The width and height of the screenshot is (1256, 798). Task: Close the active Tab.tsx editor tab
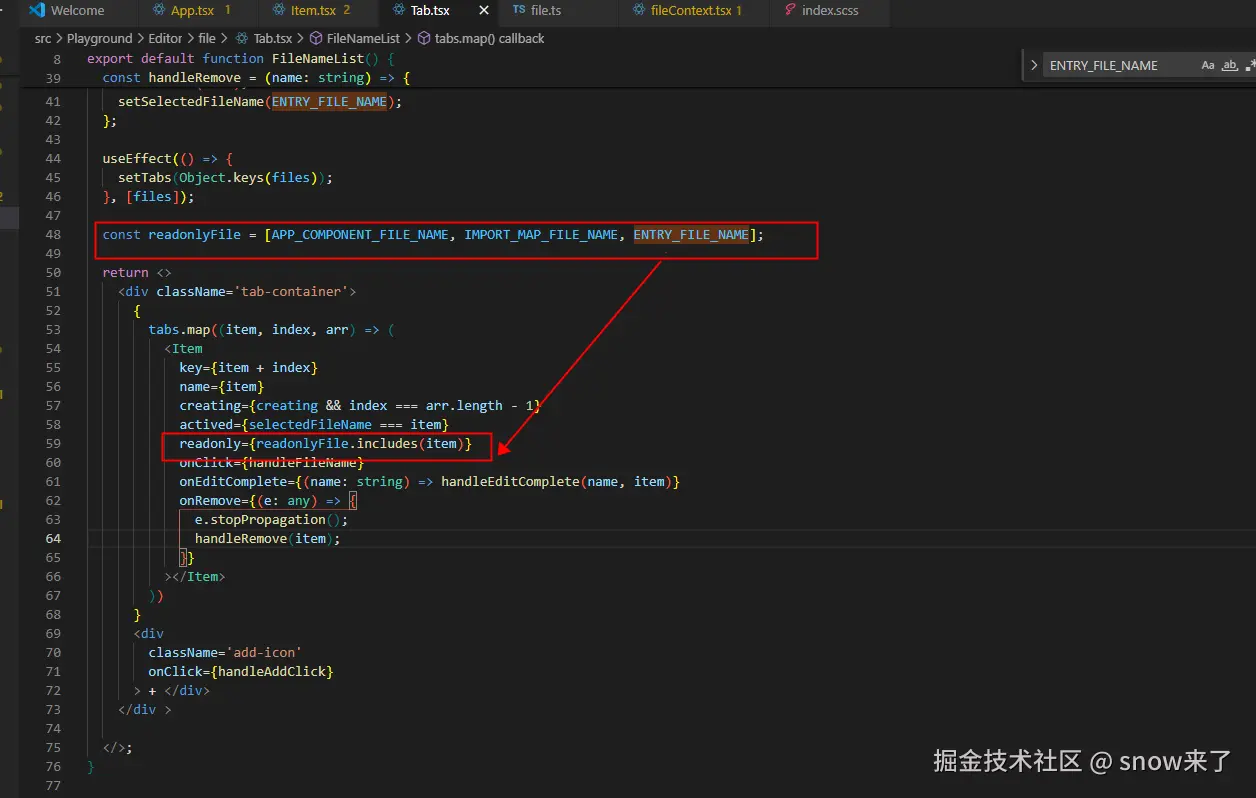(x=484, y=11)
